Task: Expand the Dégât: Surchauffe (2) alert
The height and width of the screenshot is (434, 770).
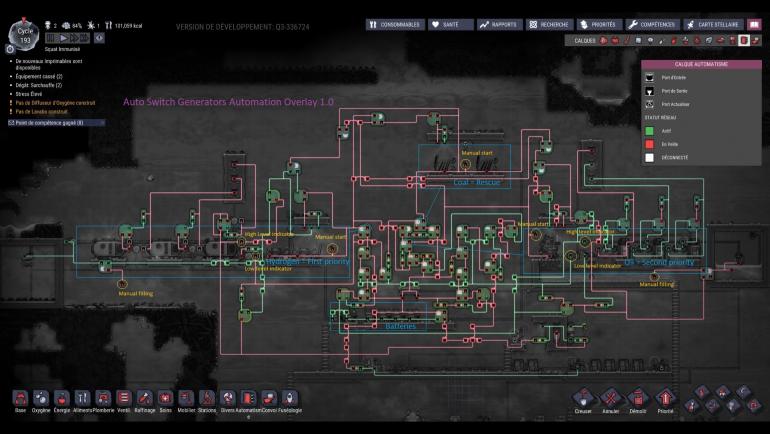Action: click(x=38, y=85)
